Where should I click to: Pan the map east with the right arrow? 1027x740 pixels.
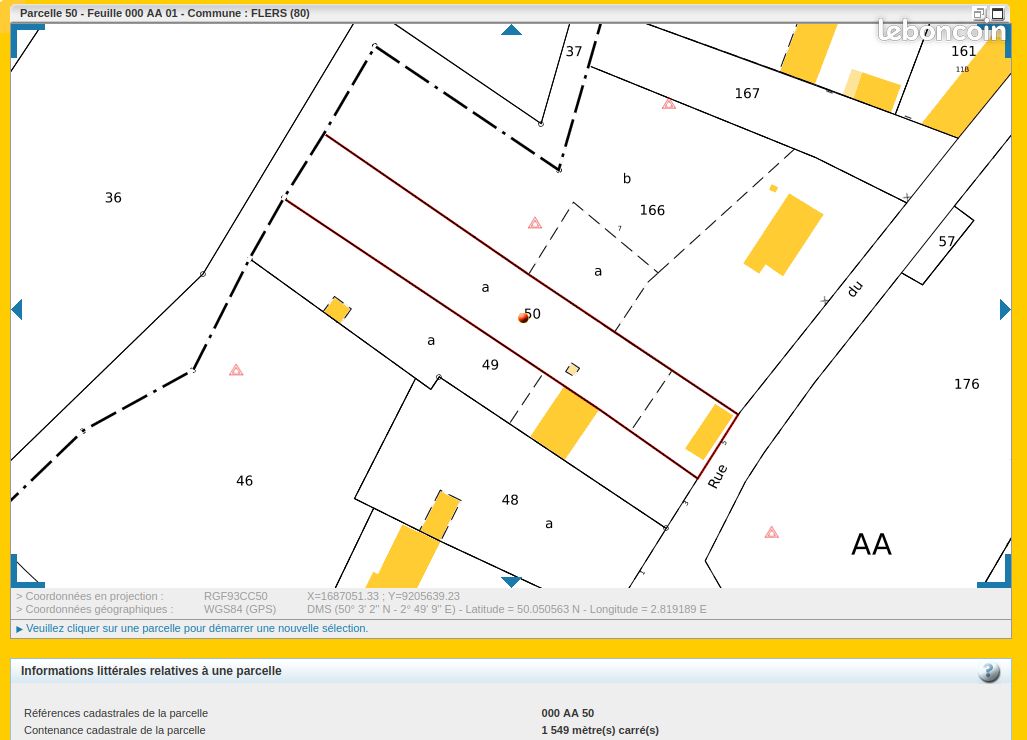coord(1005,309)
